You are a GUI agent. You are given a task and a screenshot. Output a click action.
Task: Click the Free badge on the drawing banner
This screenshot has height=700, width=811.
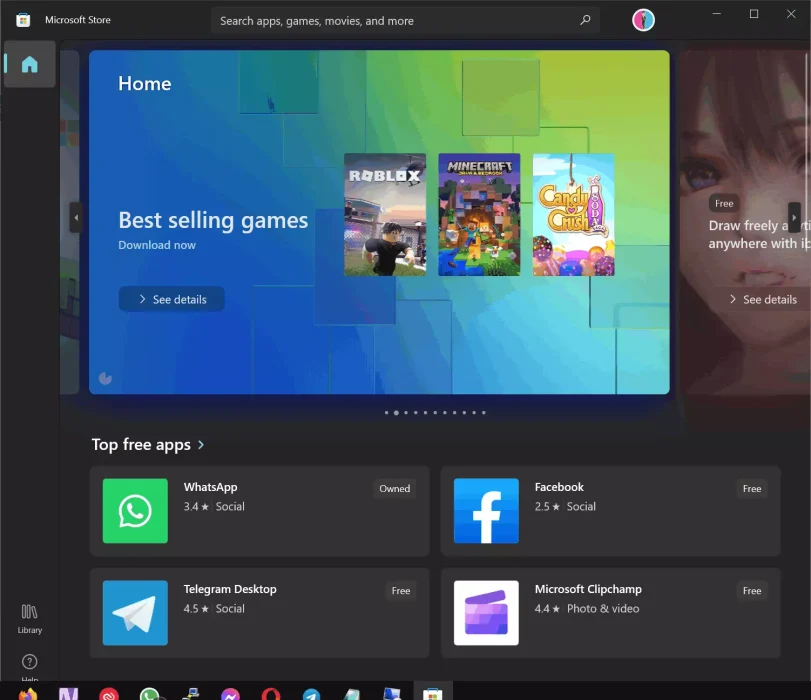pos(724,203)
